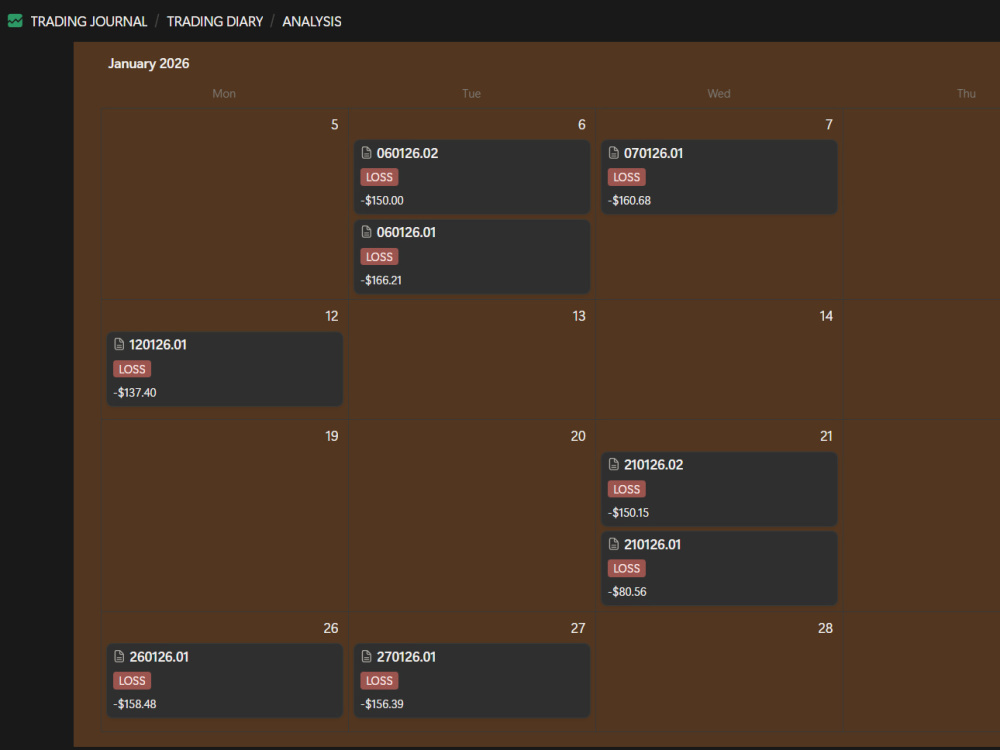This screenshot has height=750, width=1000.
Task: Go to the TRADING DIARY breadcrumb
Action: point(215,22)
